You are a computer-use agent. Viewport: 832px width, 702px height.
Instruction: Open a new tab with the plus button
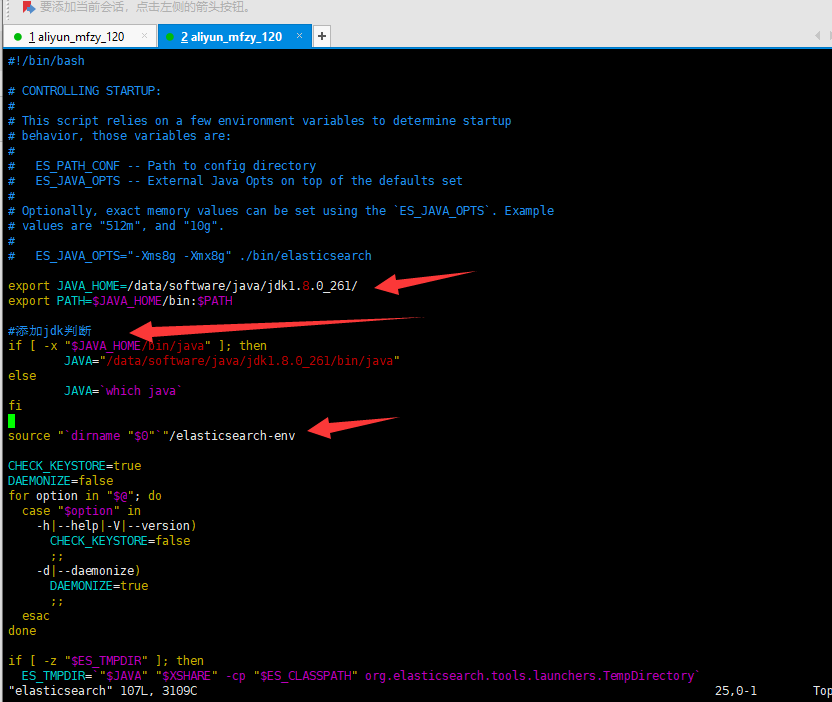pos(321,34)
